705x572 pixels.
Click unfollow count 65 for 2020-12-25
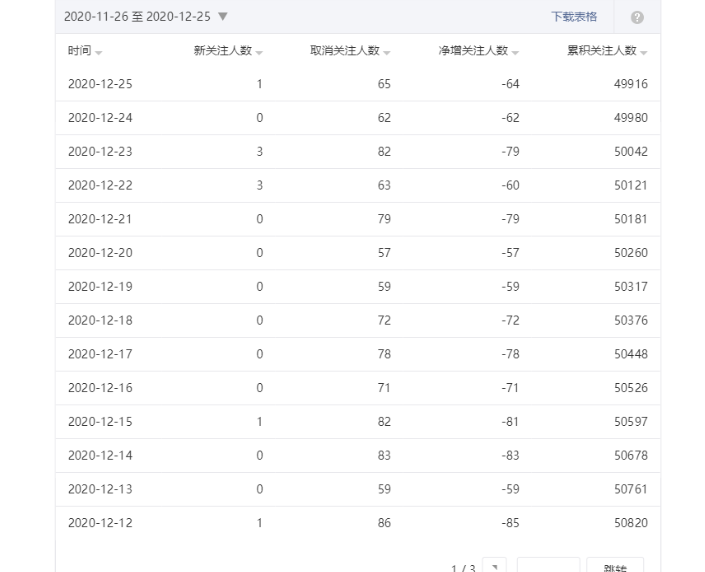(x=384, y=84)
